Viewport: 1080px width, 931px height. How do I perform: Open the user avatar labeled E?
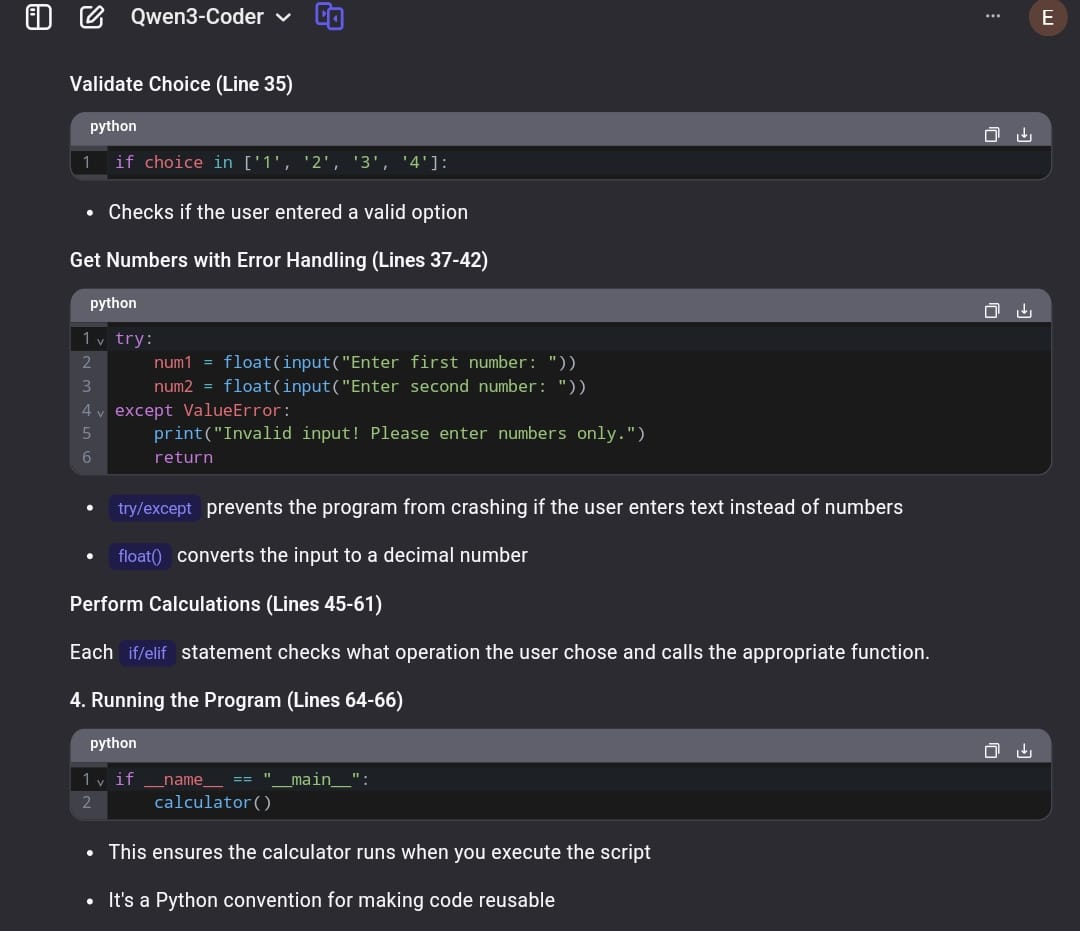[1048, 17]
